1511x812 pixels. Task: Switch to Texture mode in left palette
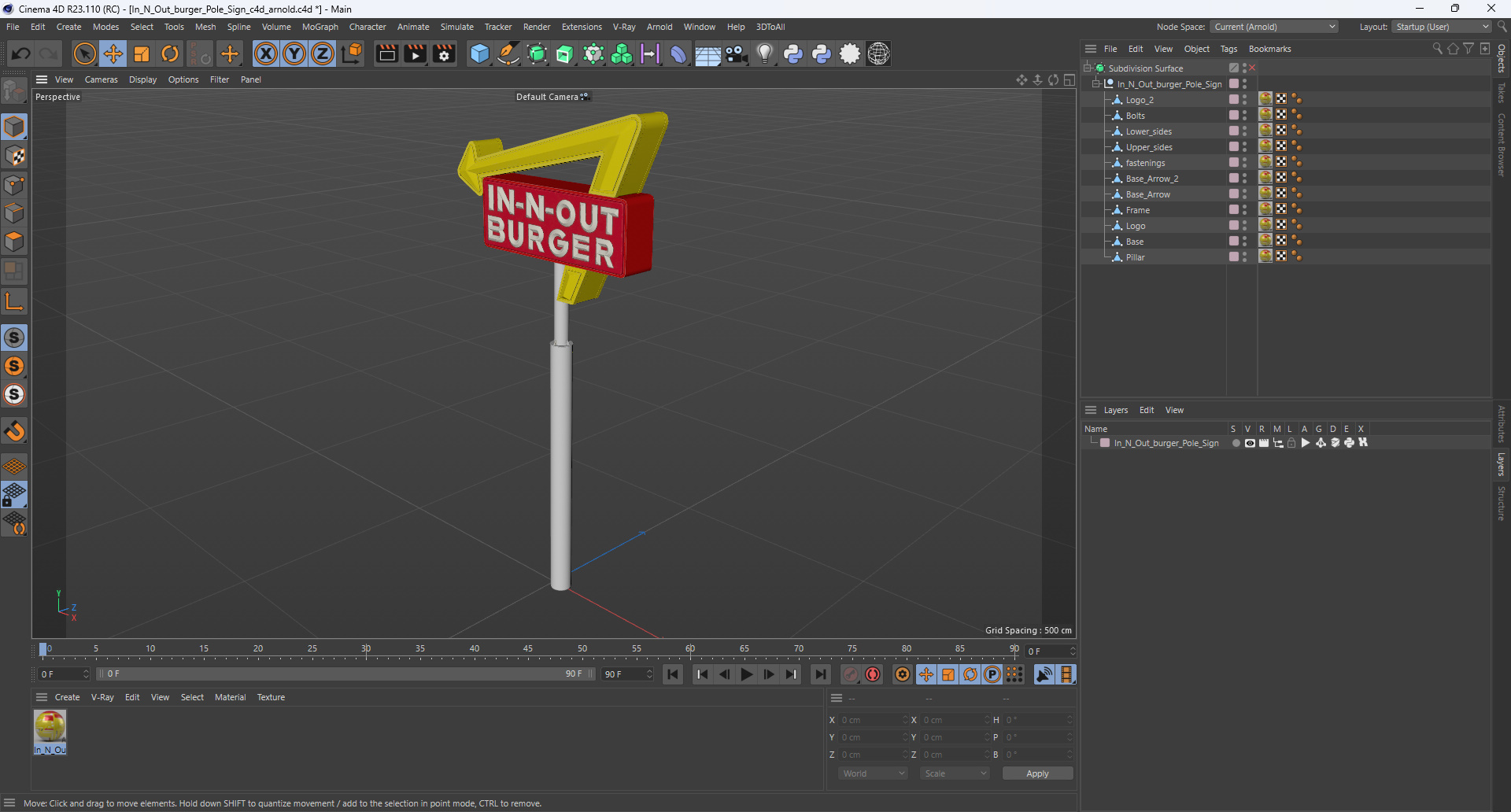14,156
